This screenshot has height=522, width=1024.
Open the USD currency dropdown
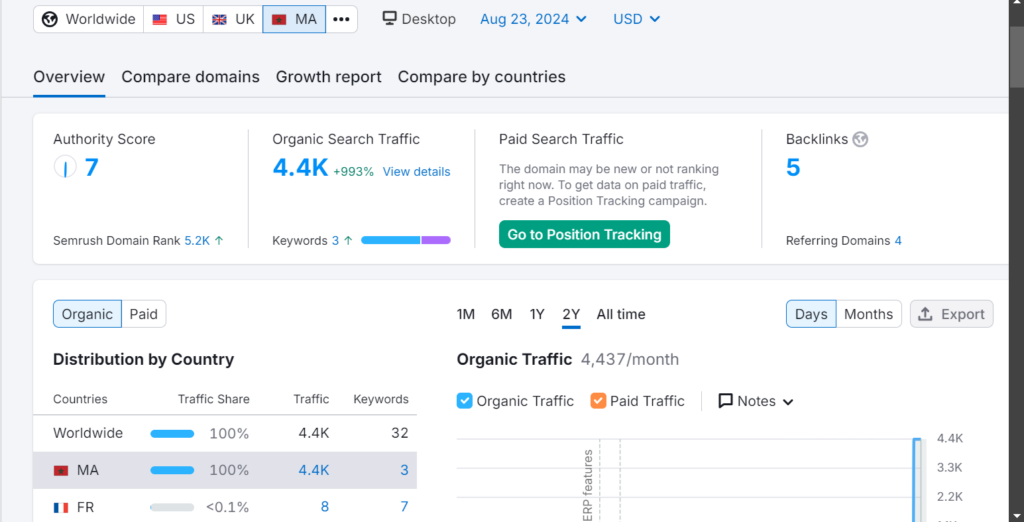[x=636, y=19]
